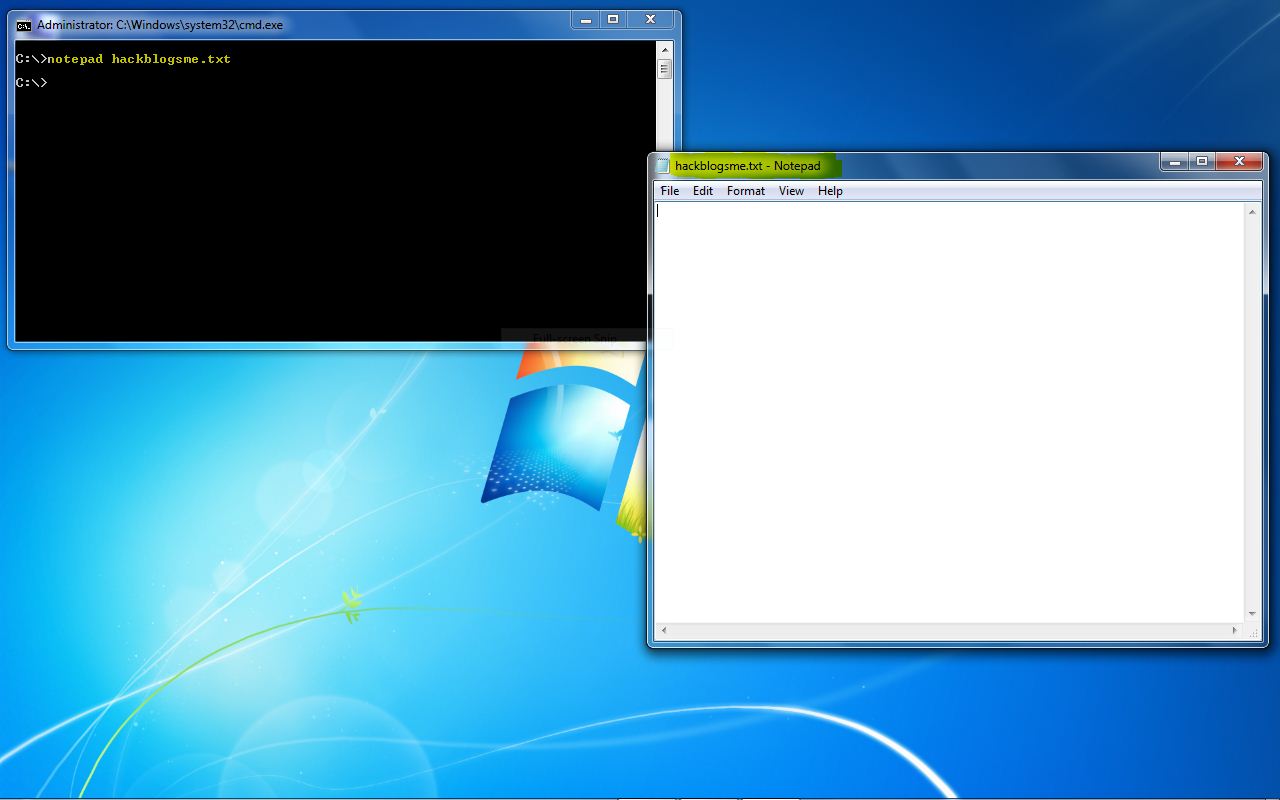Open the Edit menu in Notepad
1280x800 pixels.
coord(703,191)
